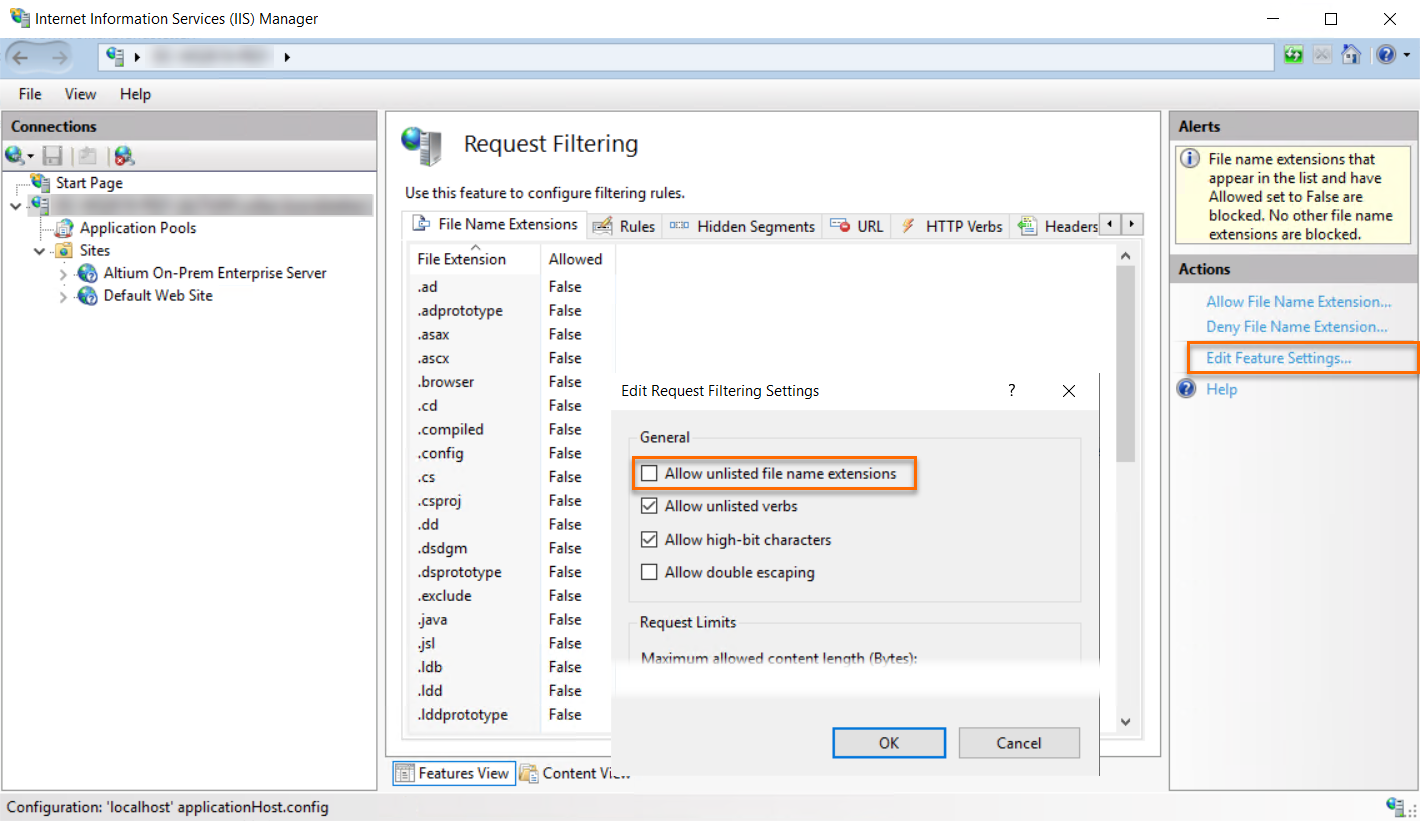Uncheck Allow unlisted verbs
This screenshot has width=1420, height=821.
[x=650, y=507]
